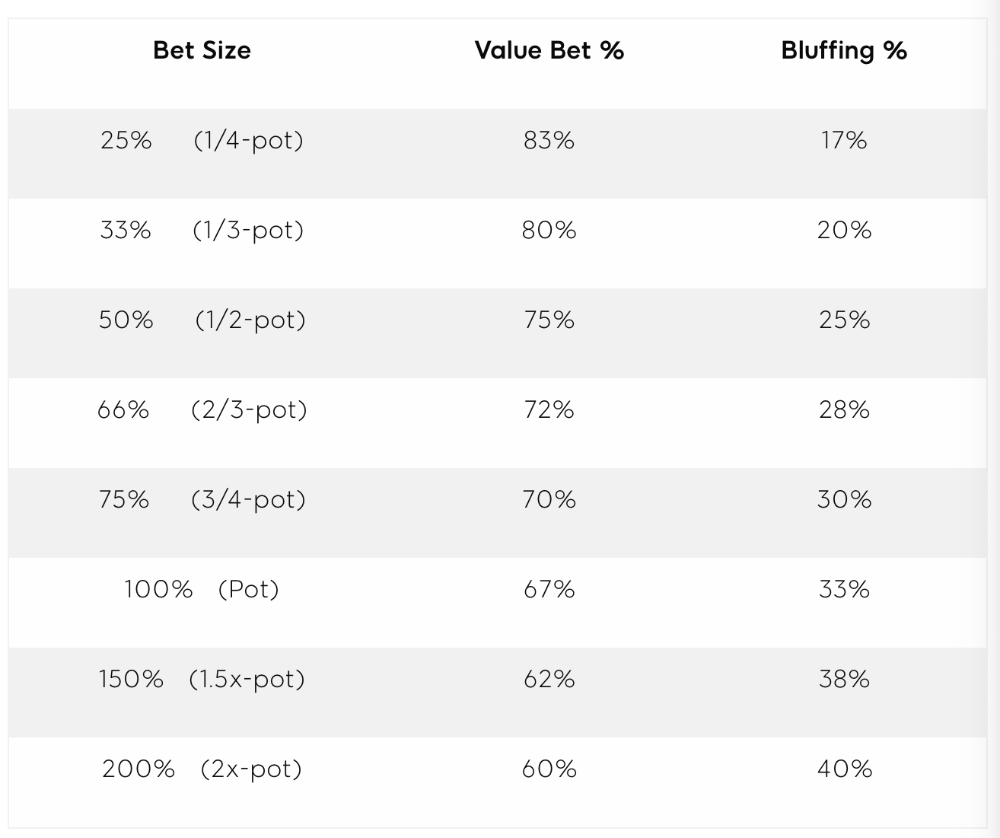Click the 80% value bet cell

tap(549, 230)
